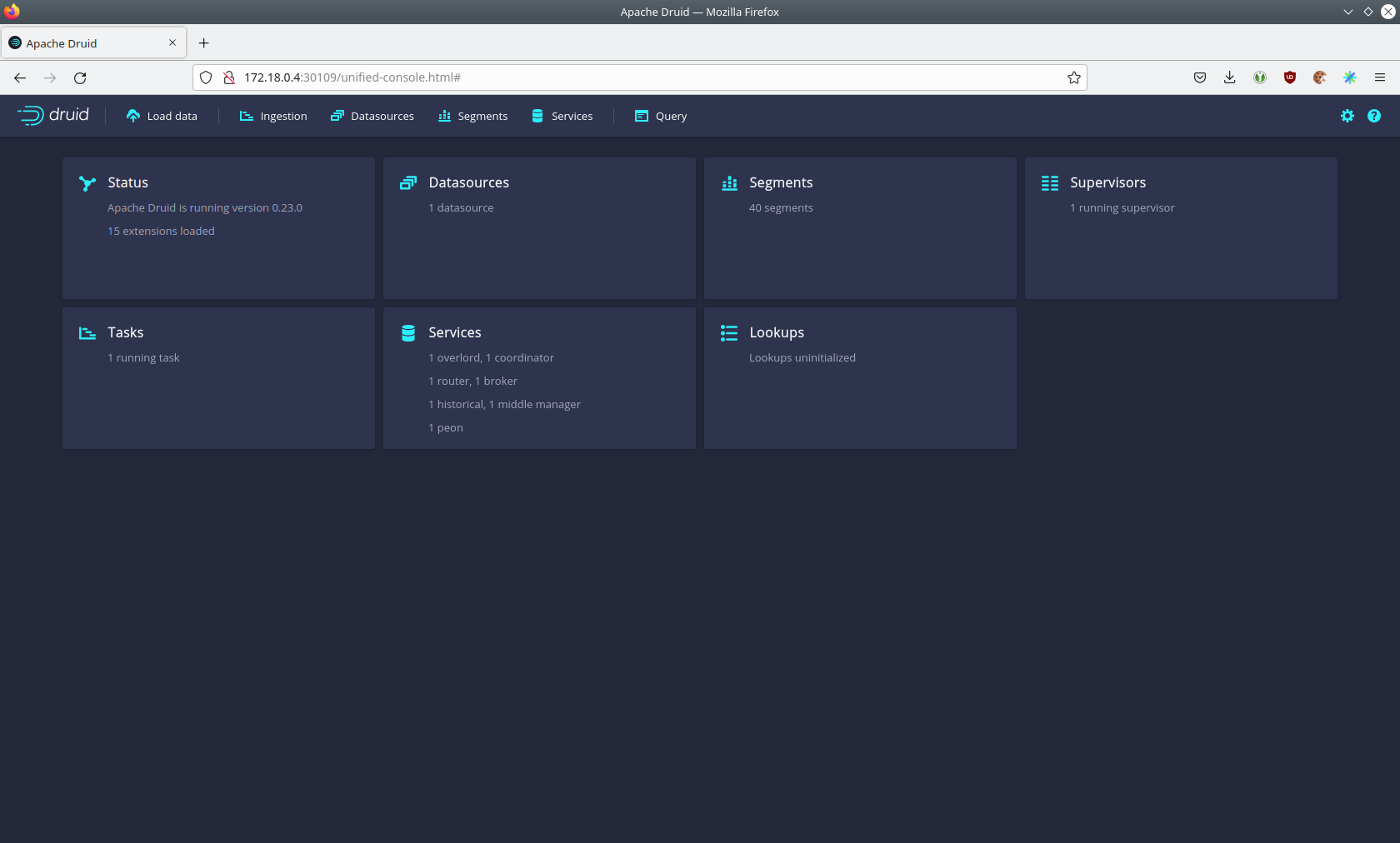Open the settings gear icon

click(1347, 116)
